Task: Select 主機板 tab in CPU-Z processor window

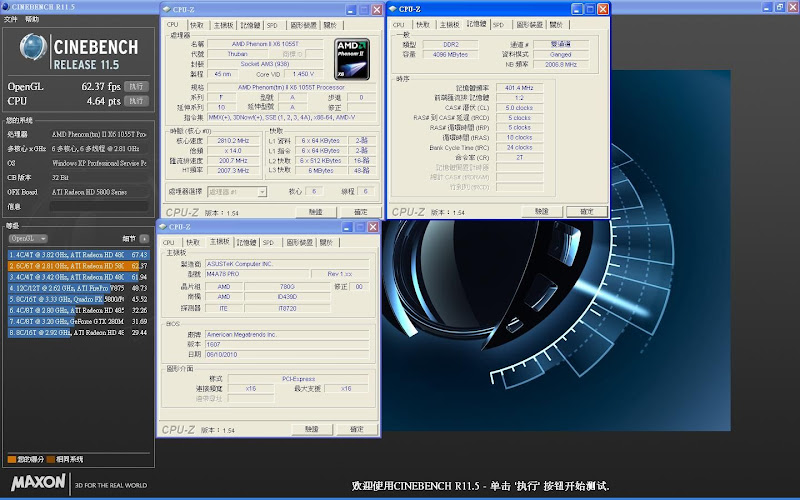Action: (223, 25)
